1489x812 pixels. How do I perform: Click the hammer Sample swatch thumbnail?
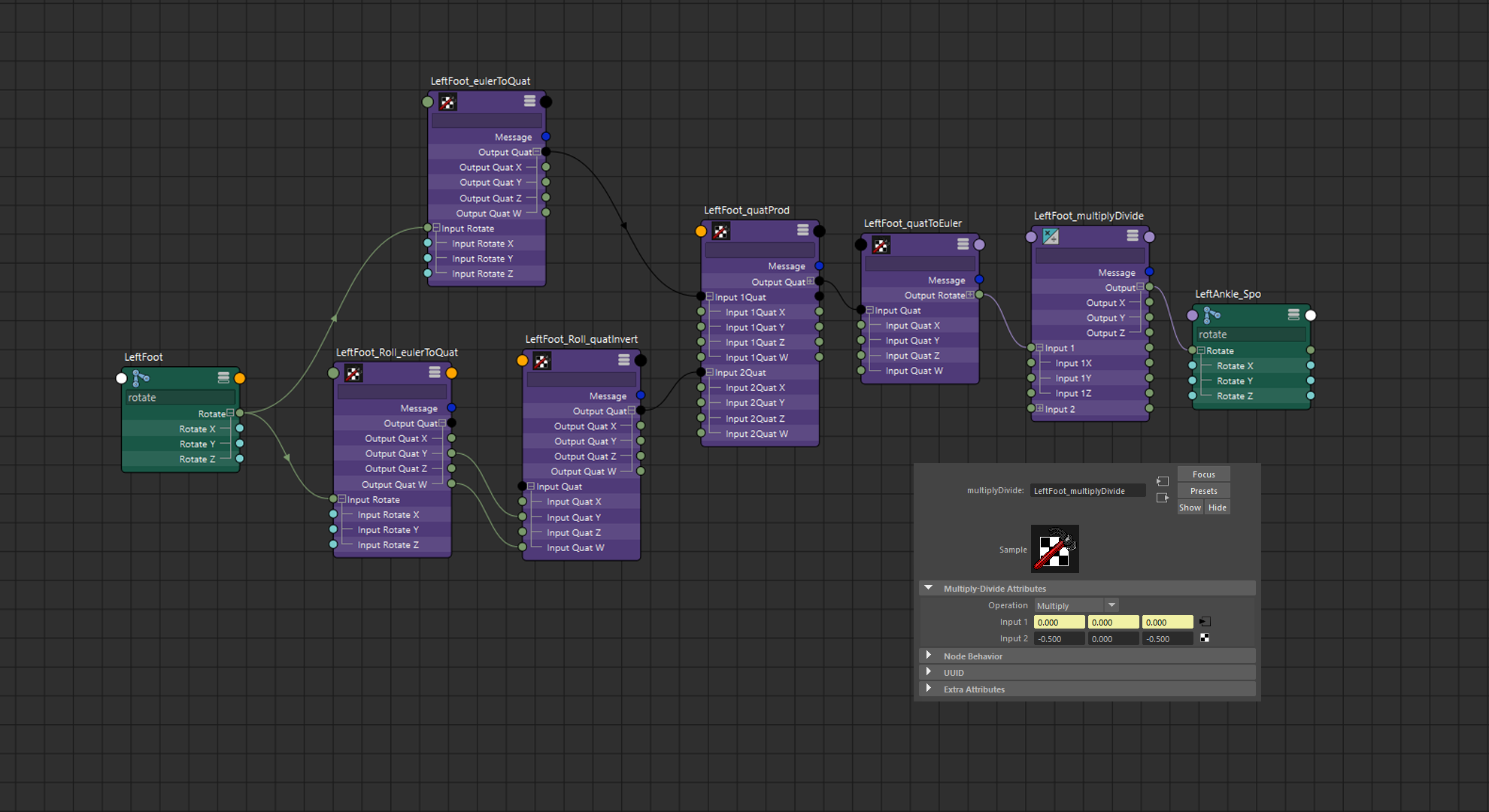click(x=1054, y=549)
